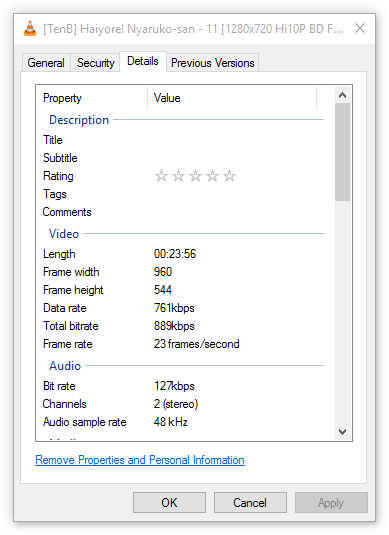Set rating to one star
The height and width of the screenshot is (535, 389).
(x=161, y=176)
